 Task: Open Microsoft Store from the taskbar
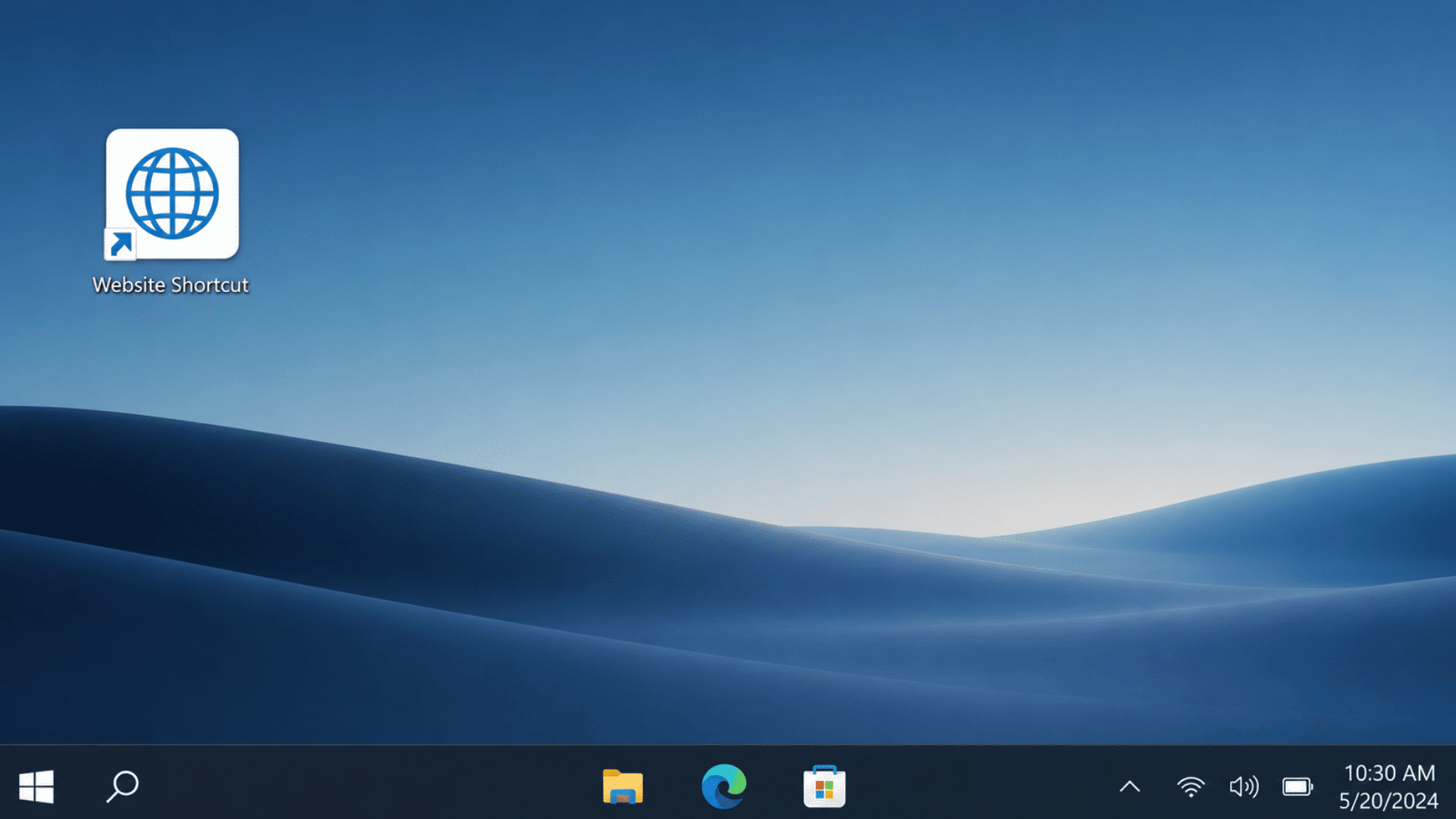coord(824,786)
